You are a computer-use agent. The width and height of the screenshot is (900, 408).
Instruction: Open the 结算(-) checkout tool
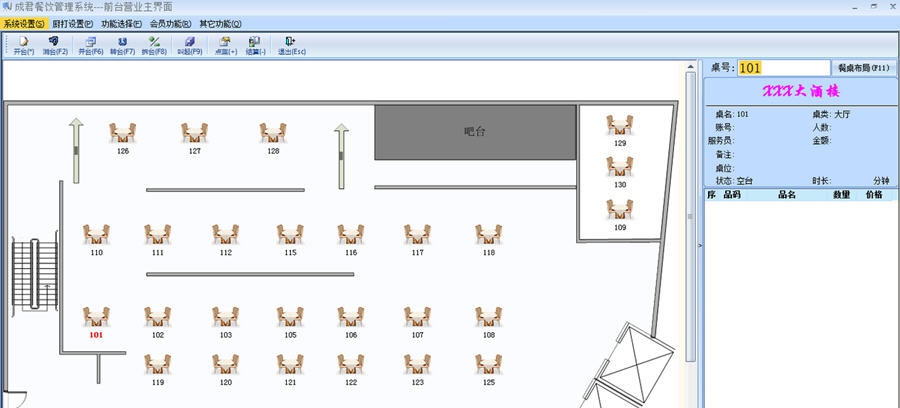point(255,45)
